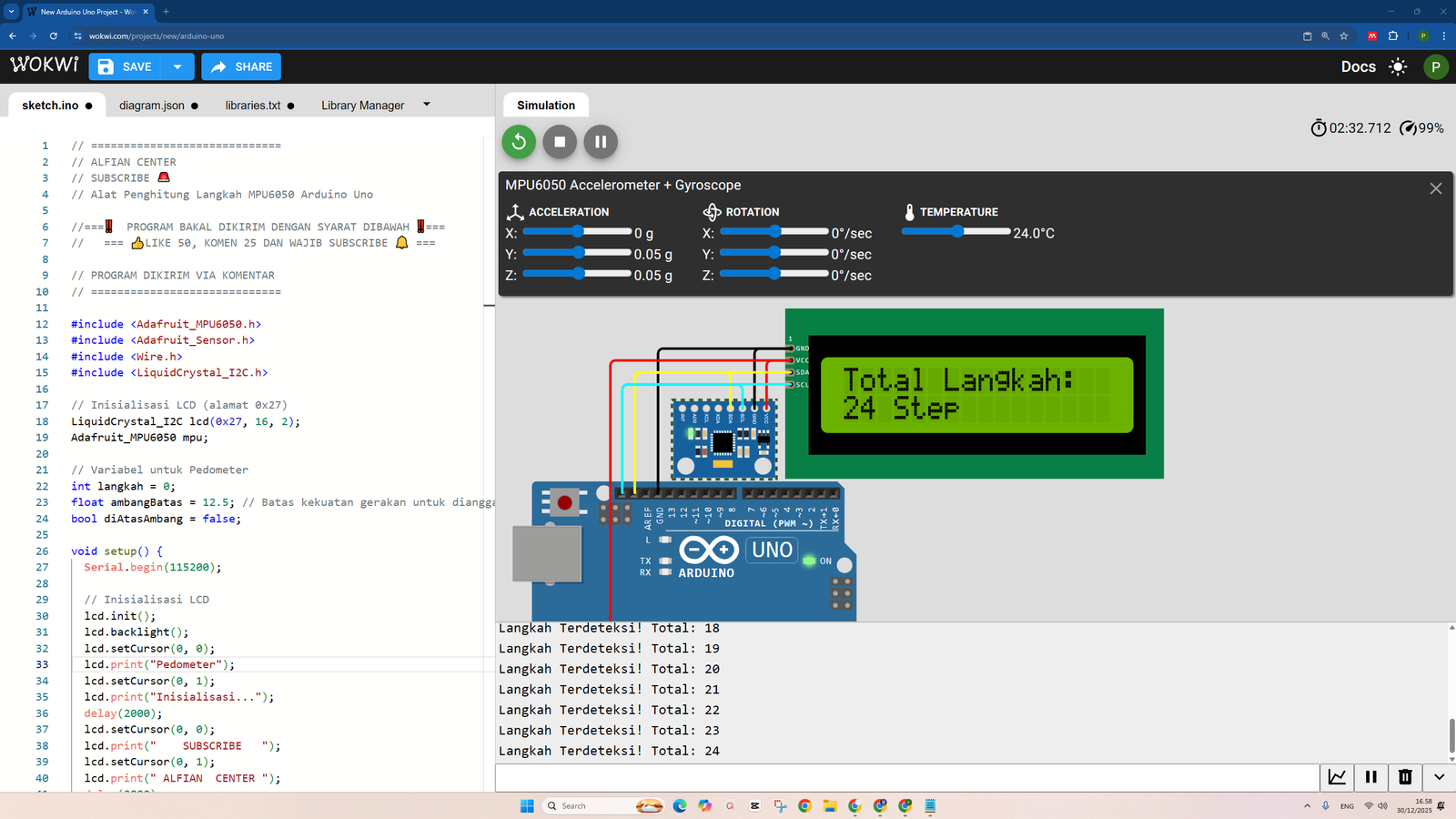Clear the serial monitor with trash icon

1405,777
